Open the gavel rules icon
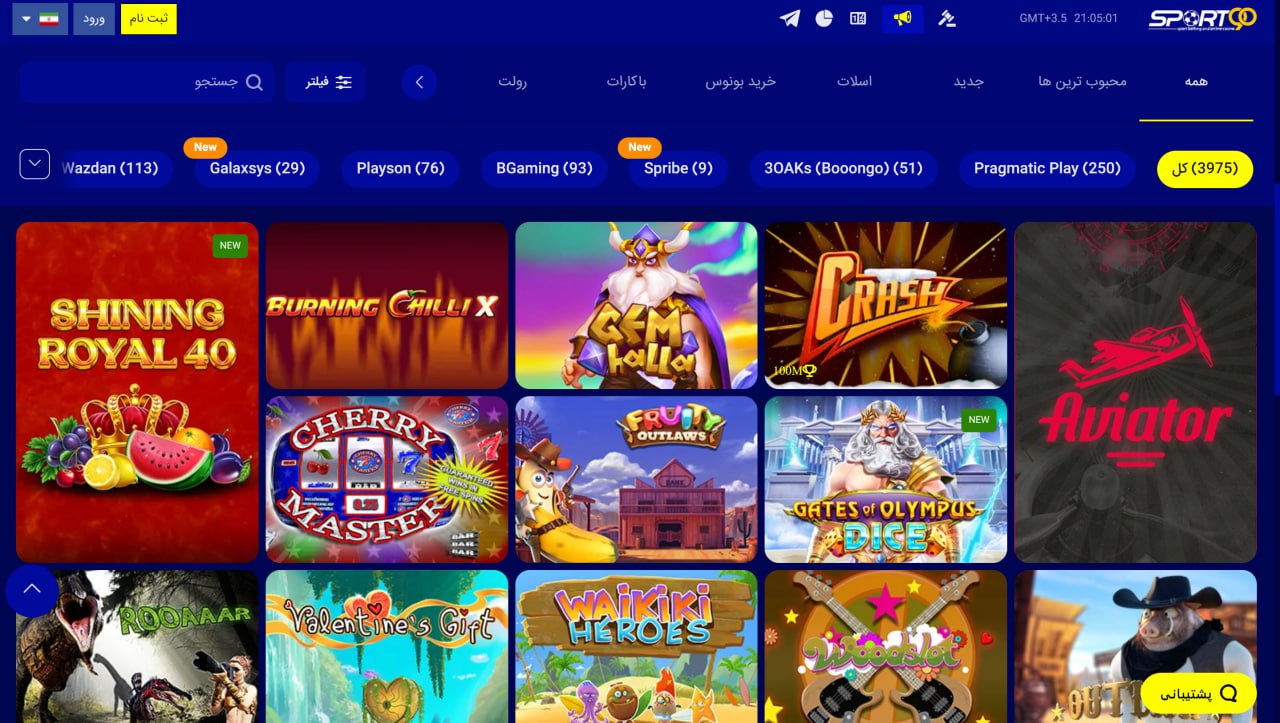 click(947, 18)
